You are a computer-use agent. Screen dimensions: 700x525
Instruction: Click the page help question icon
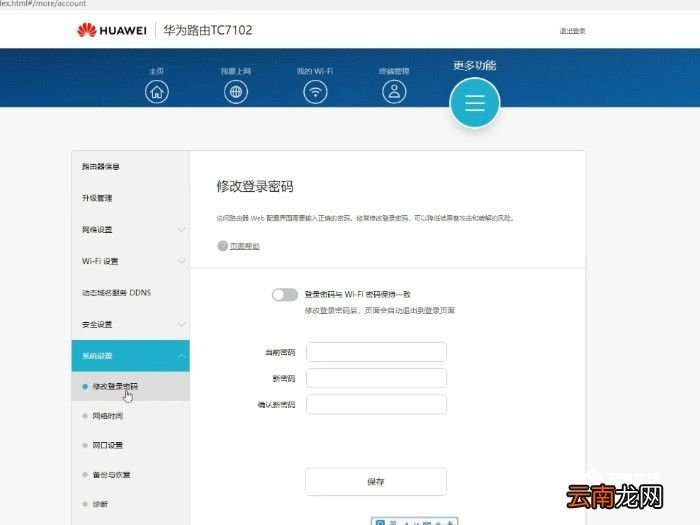pos(222,246)
